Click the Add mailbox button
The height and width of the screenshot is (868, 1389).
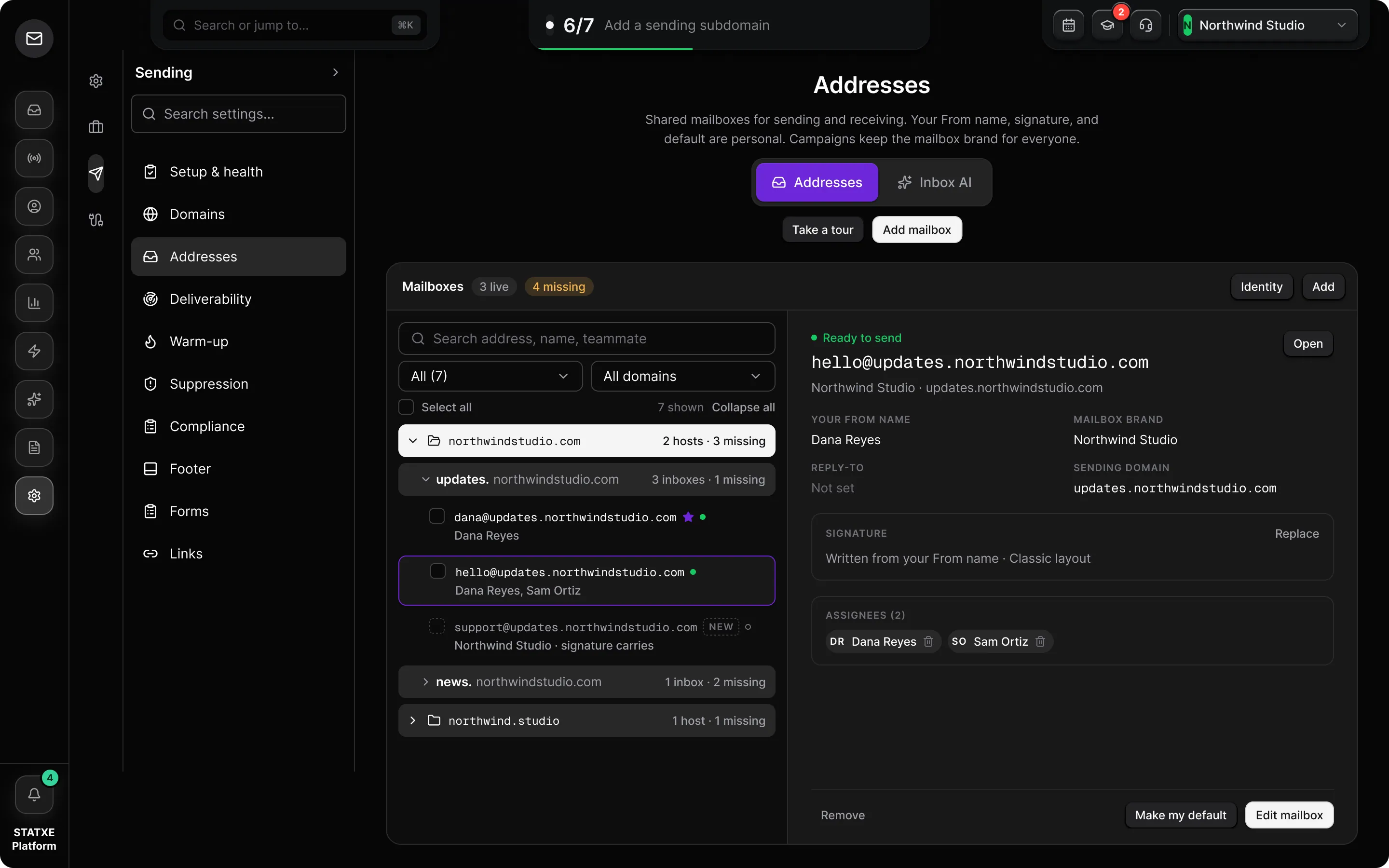917,230
